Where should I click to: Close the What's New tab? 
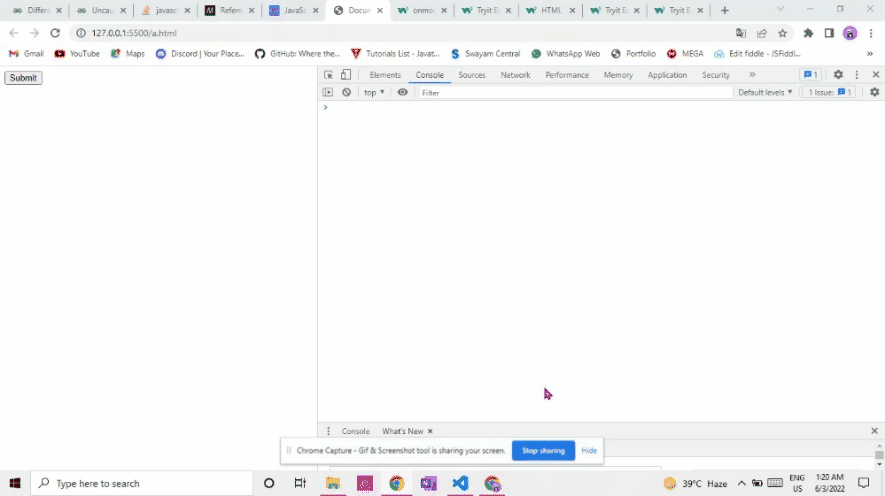430,431
